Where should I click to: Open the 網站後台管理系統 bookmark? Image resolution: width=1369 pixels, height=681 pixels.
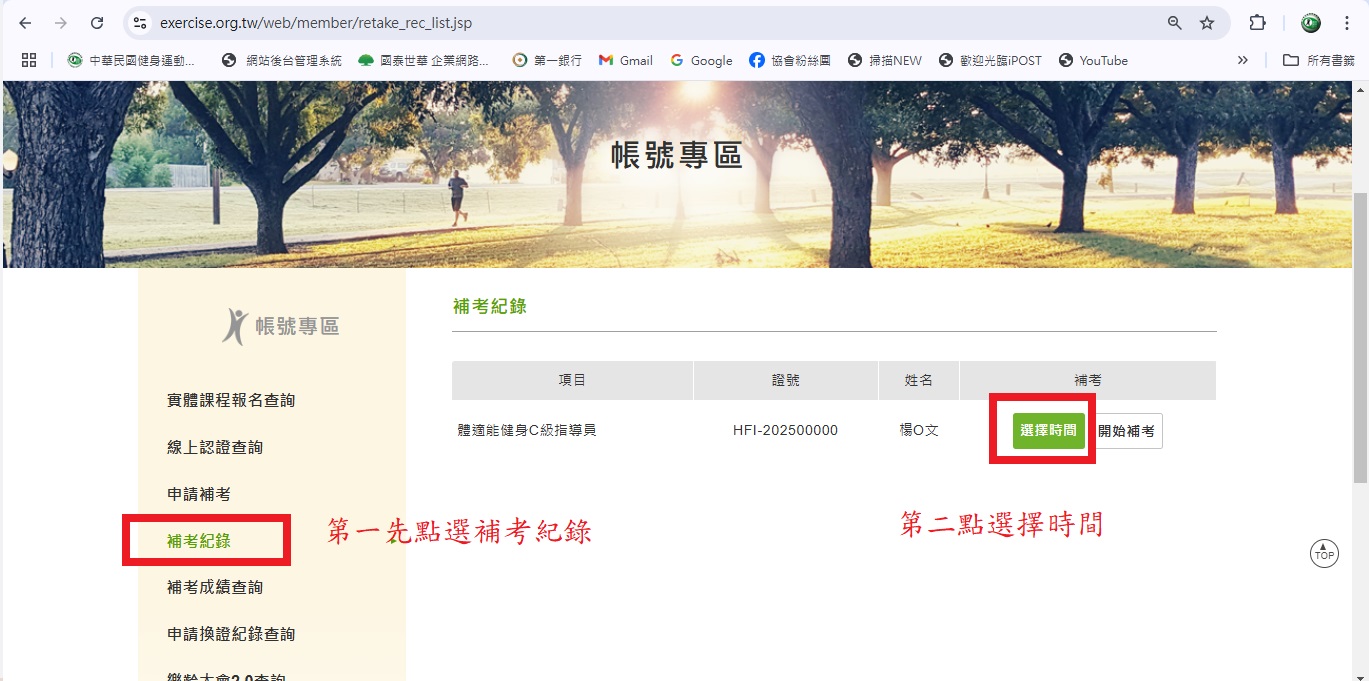(x=282, y=60)
